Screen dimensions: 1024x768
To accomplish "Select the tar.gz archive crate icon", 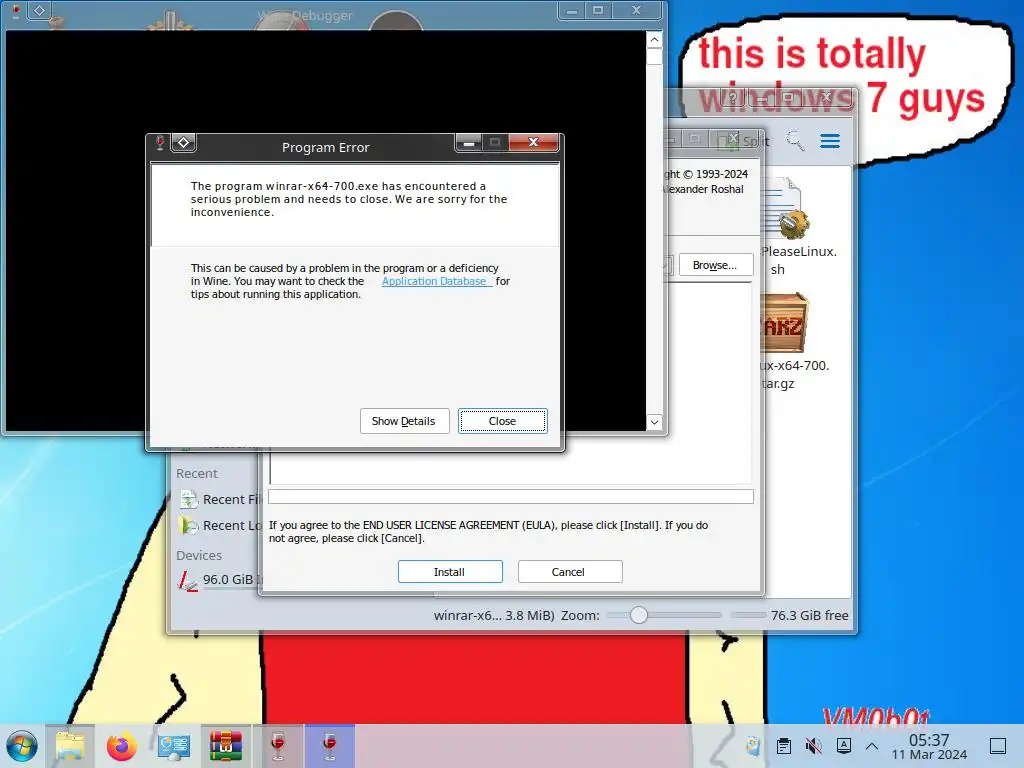I will (784, 325).
